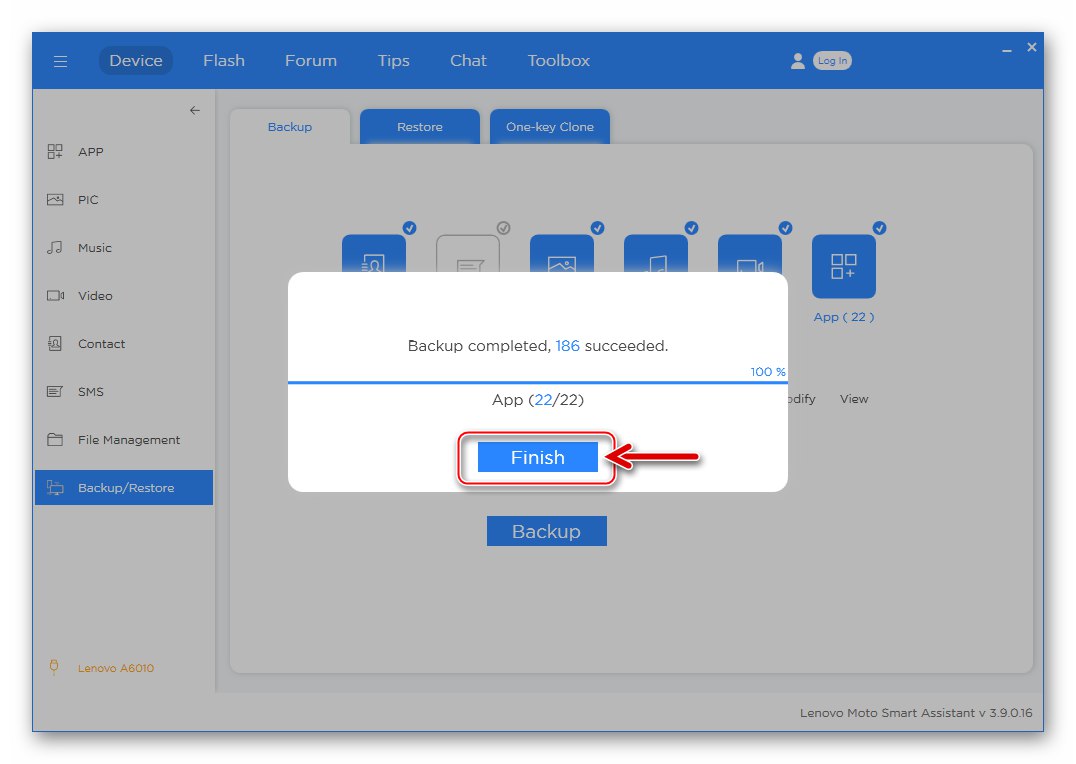
Task: Select the contacts backup category tile
Action: [x=374, y=254]
